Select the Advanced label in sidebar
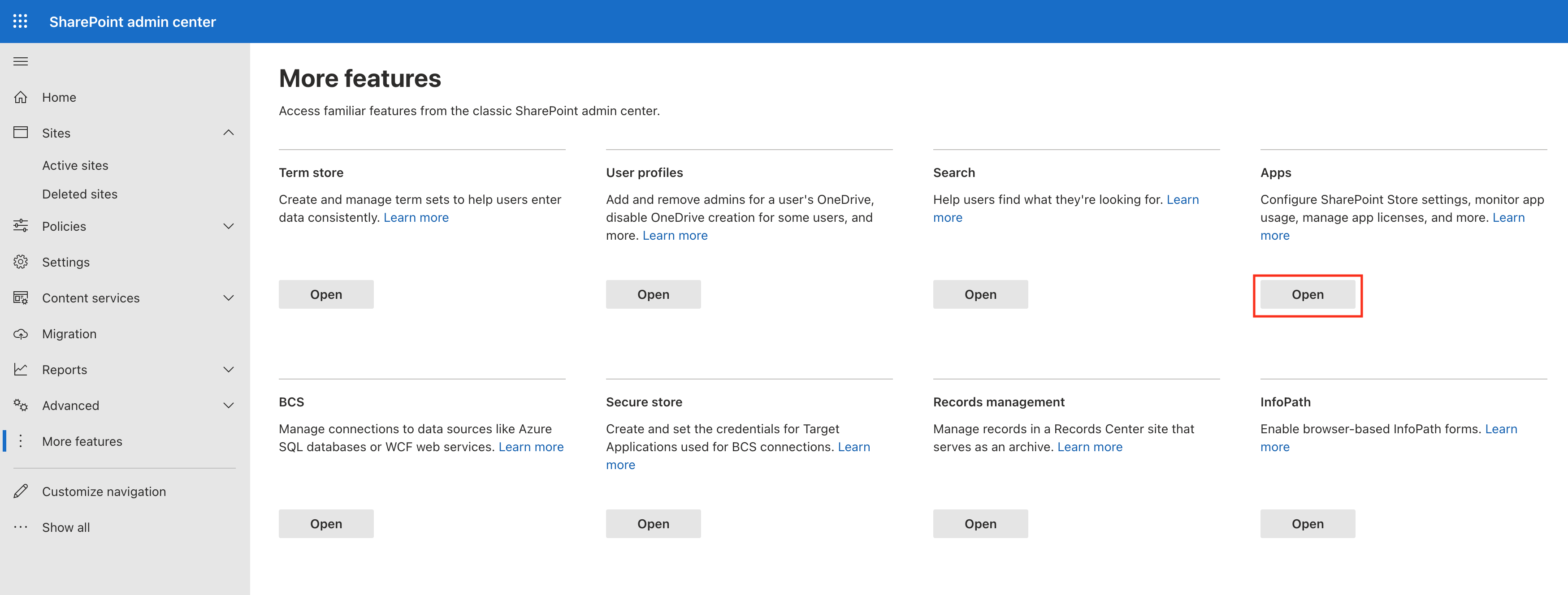 click(x=71, y=406)
